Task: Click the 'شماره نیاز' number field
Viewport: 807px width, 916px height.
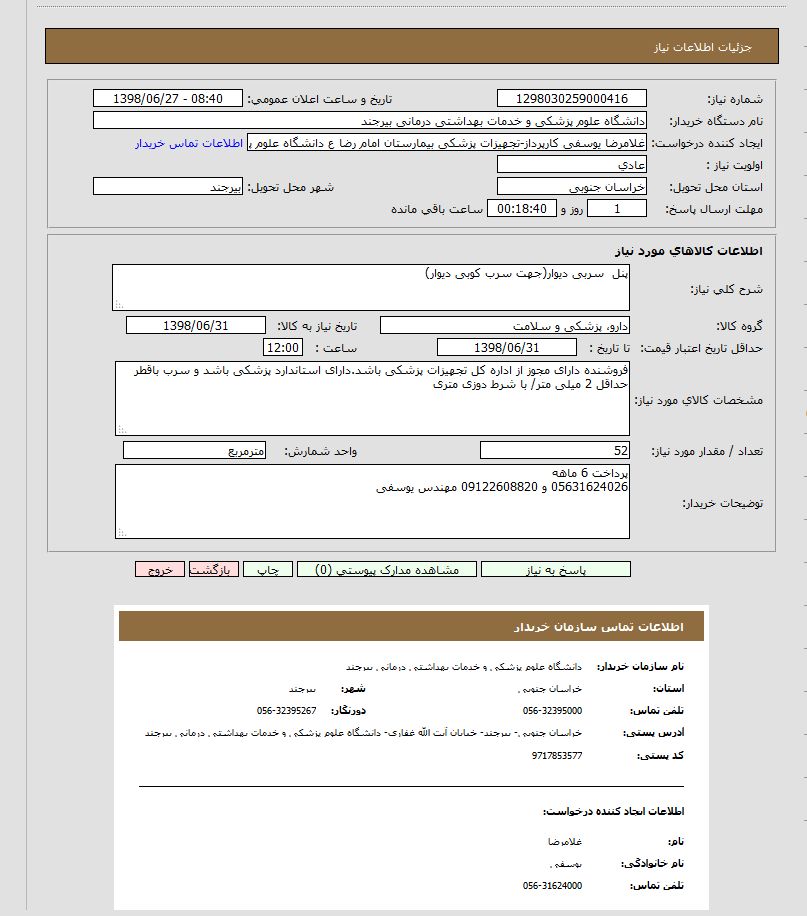Action: [x=571, y=99]
